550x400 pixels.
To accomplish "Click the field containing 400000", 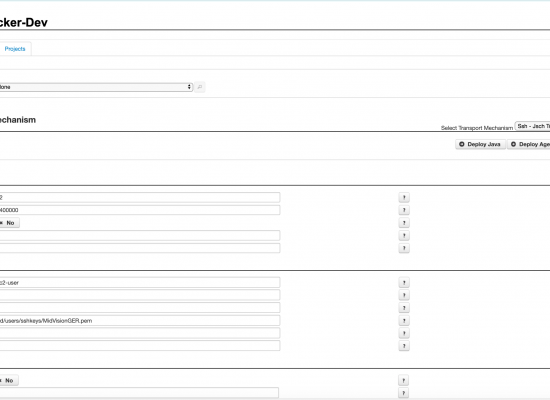I will coord(140,210).
